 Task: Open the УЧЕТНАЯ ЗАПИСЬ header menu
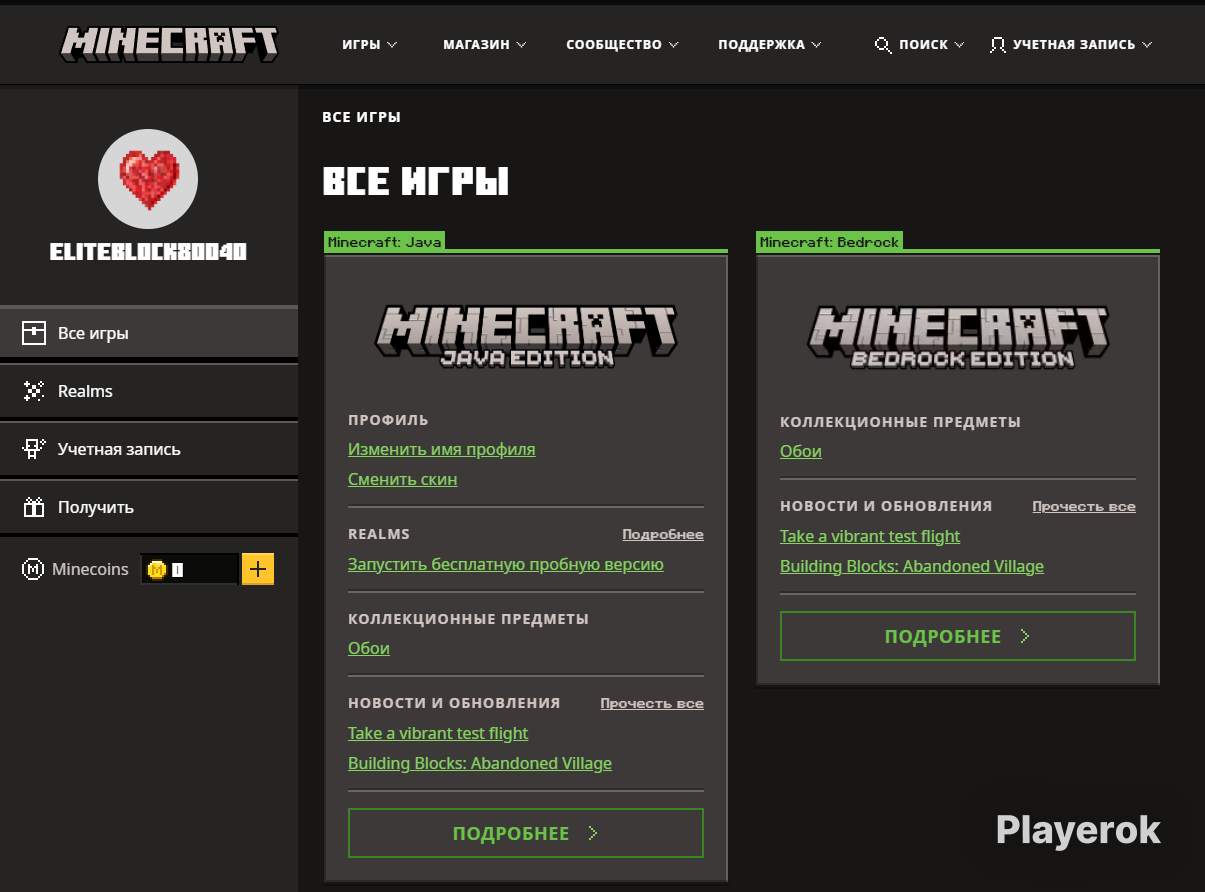[1070, 45]
